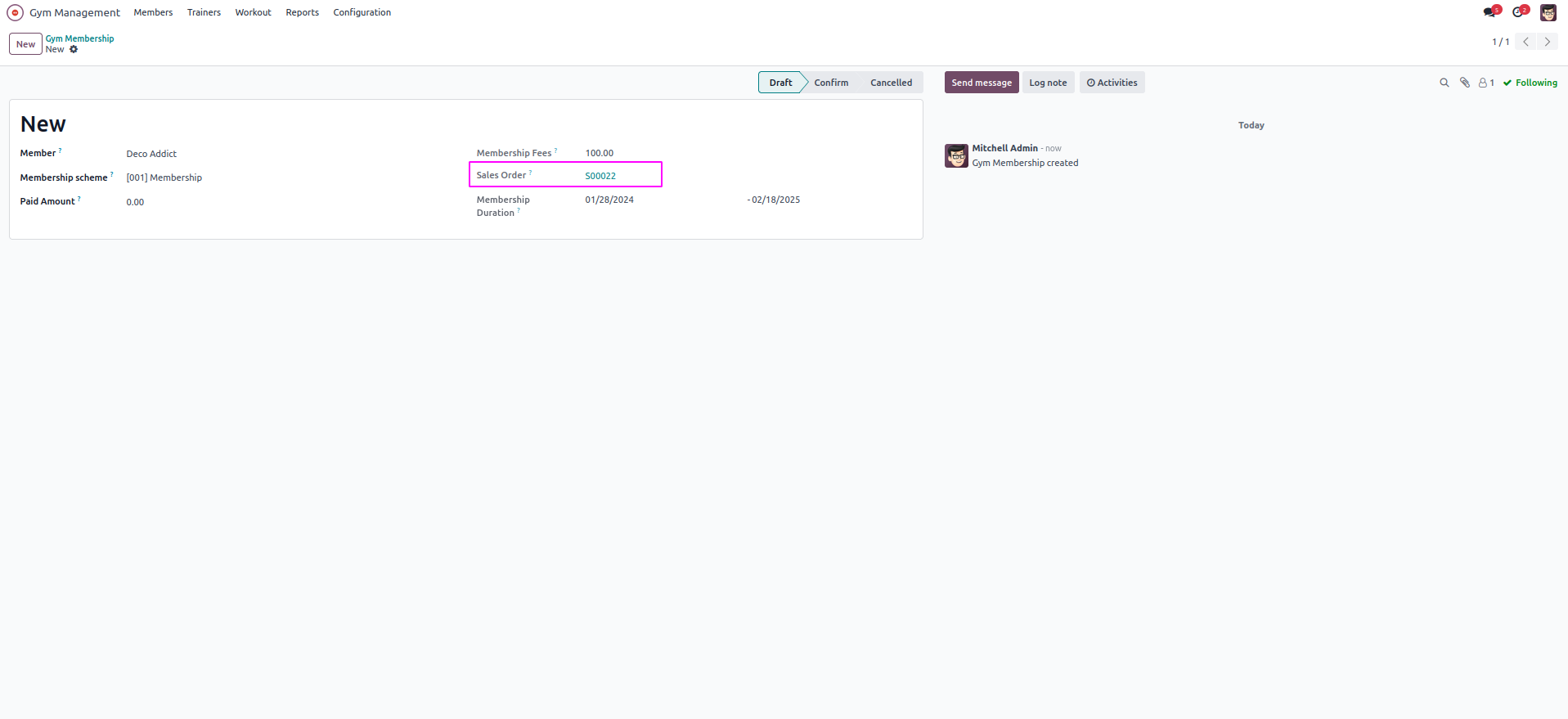Open attachments via the paperclip icon
The image size is (1568, 719).
1465,83
